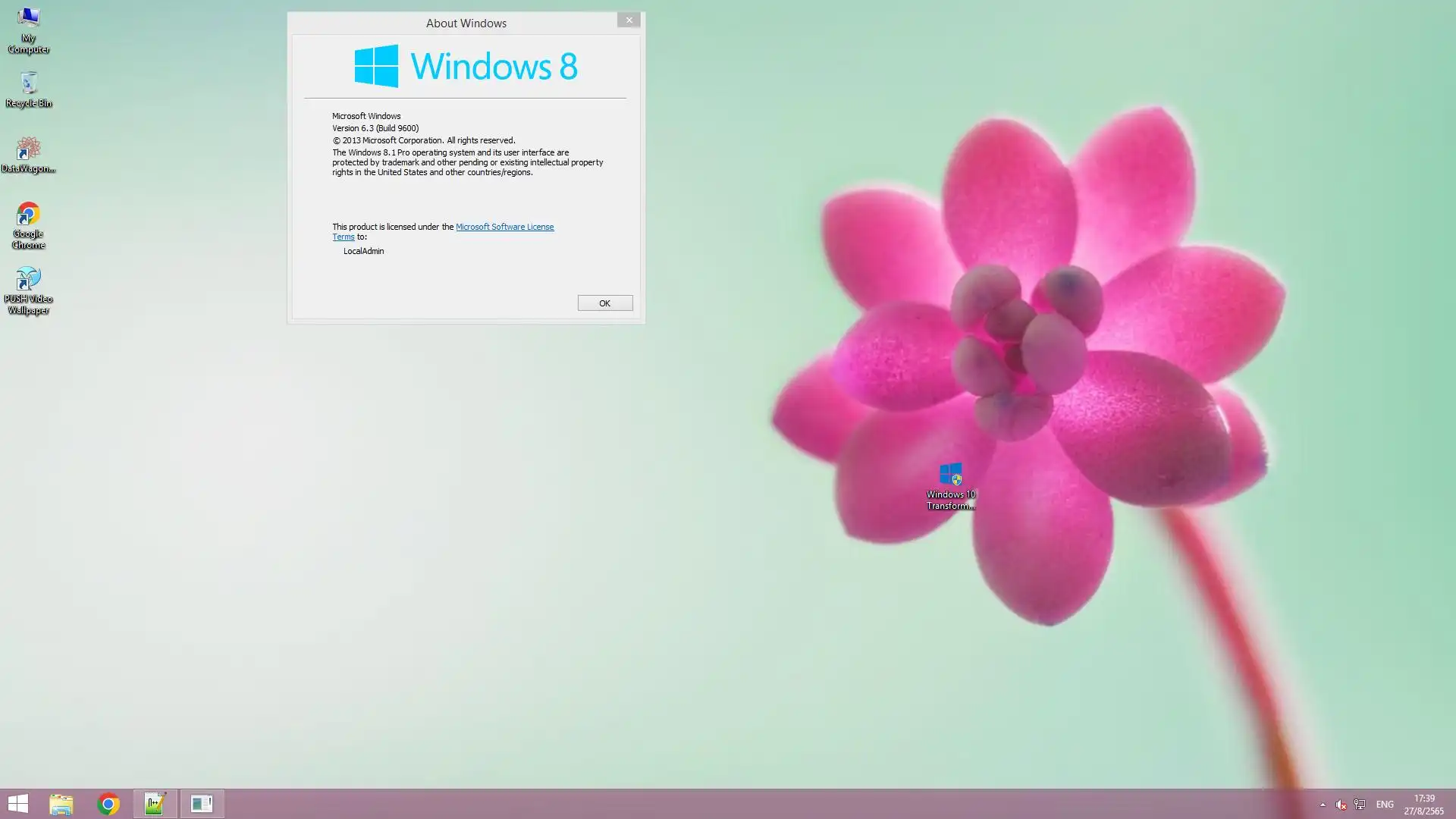Open the My Computer desktop icon
1456x819 pixels.
pos(28,29)
